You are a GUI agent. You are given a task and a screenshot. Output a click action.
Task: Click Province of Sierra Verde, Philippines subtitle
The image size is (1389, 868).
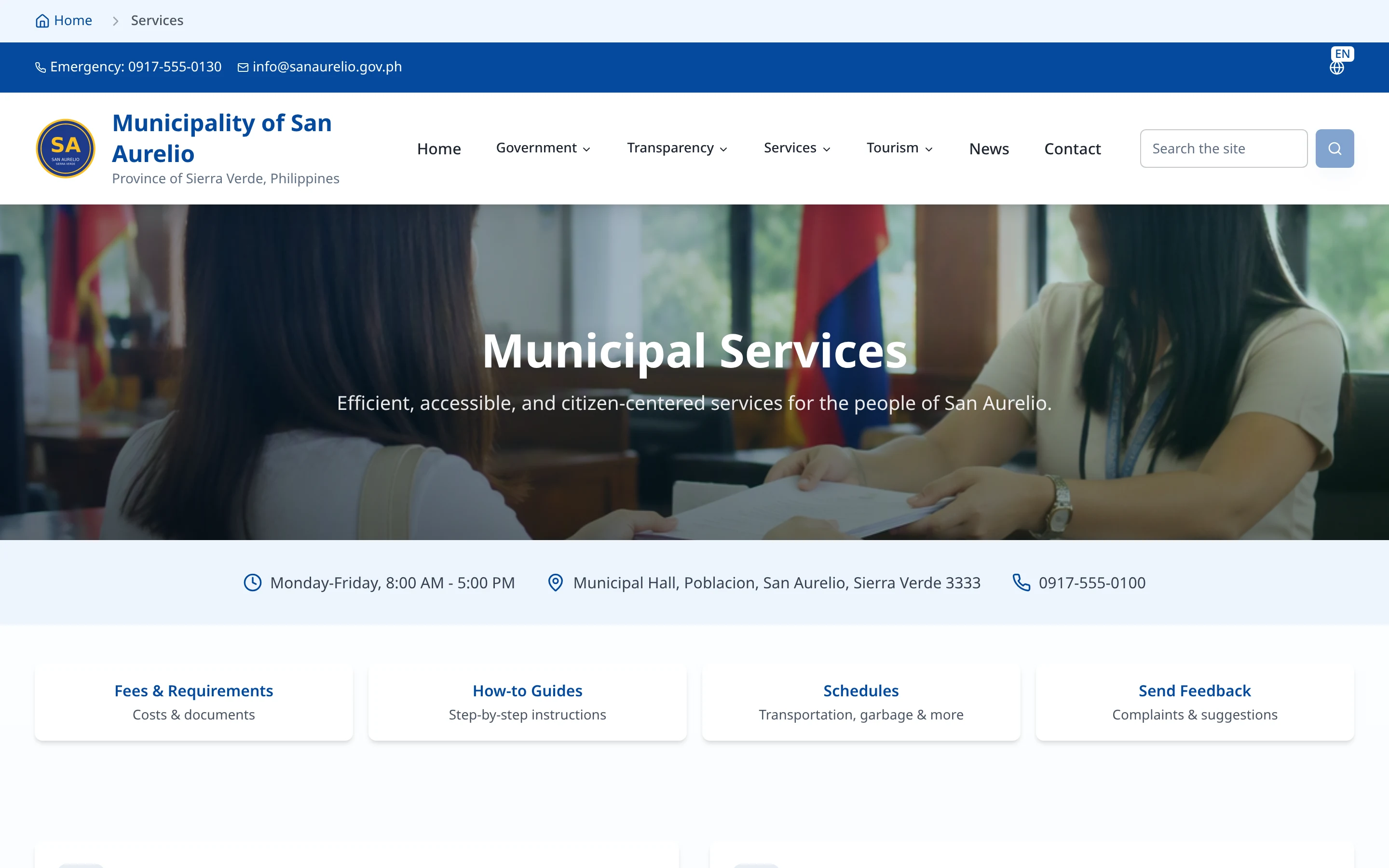[226, 178]
